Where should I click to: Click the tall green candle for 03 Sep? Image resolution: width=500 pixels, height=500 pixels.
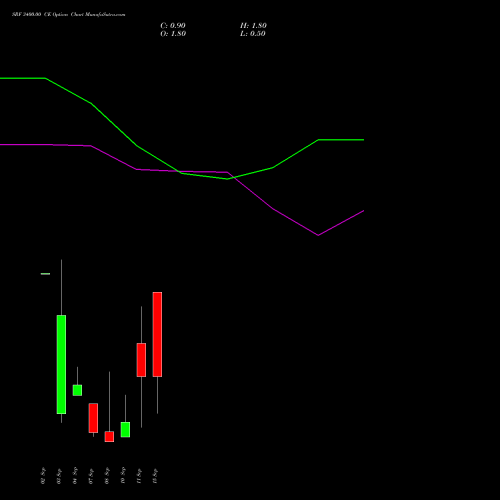click(x=61, y=364)
